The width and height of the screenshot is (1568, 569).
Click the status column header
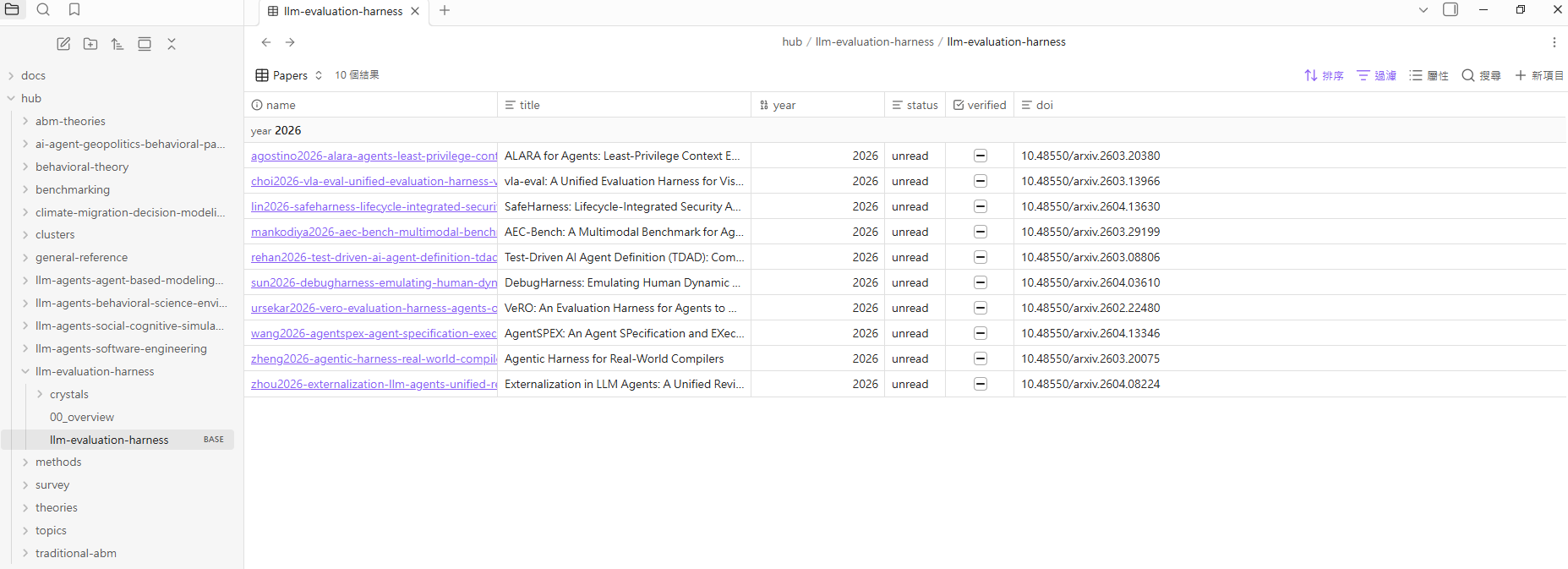[x=915, y=105]
